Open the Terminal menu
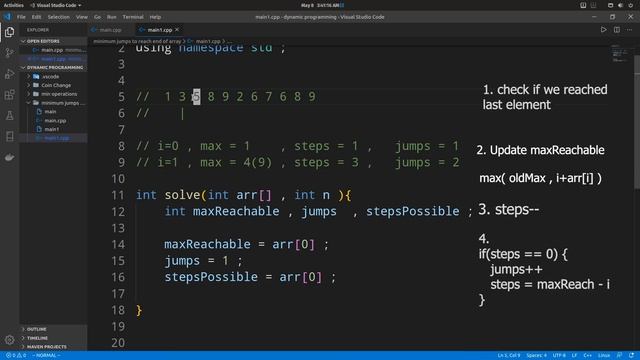Screen dimensions: 640x360 click(133, 17)
